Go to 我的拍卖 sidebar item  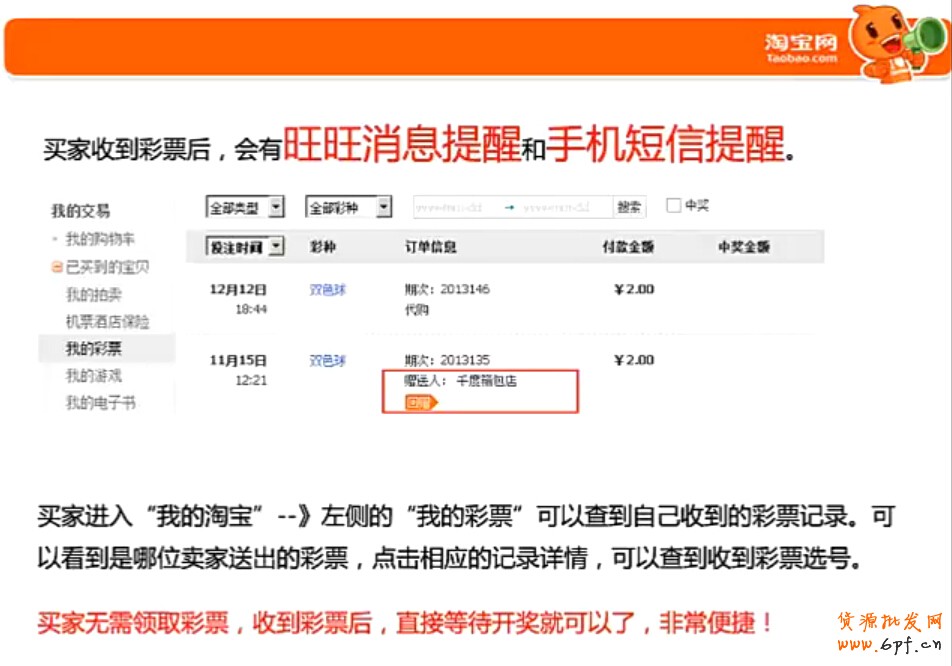pos(94,295)
